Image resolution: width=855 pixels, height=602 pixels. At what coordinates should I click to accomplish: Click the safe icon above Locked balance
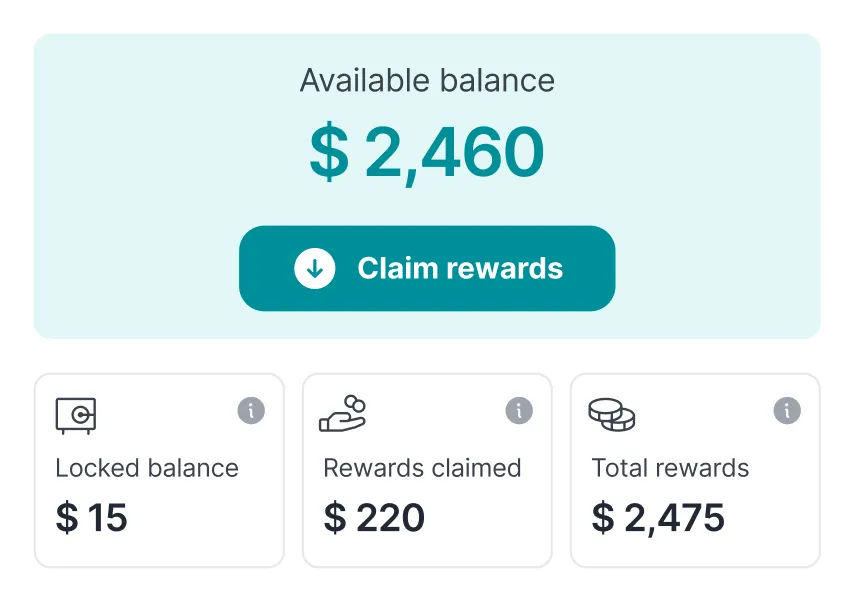(x=76, y=414)
